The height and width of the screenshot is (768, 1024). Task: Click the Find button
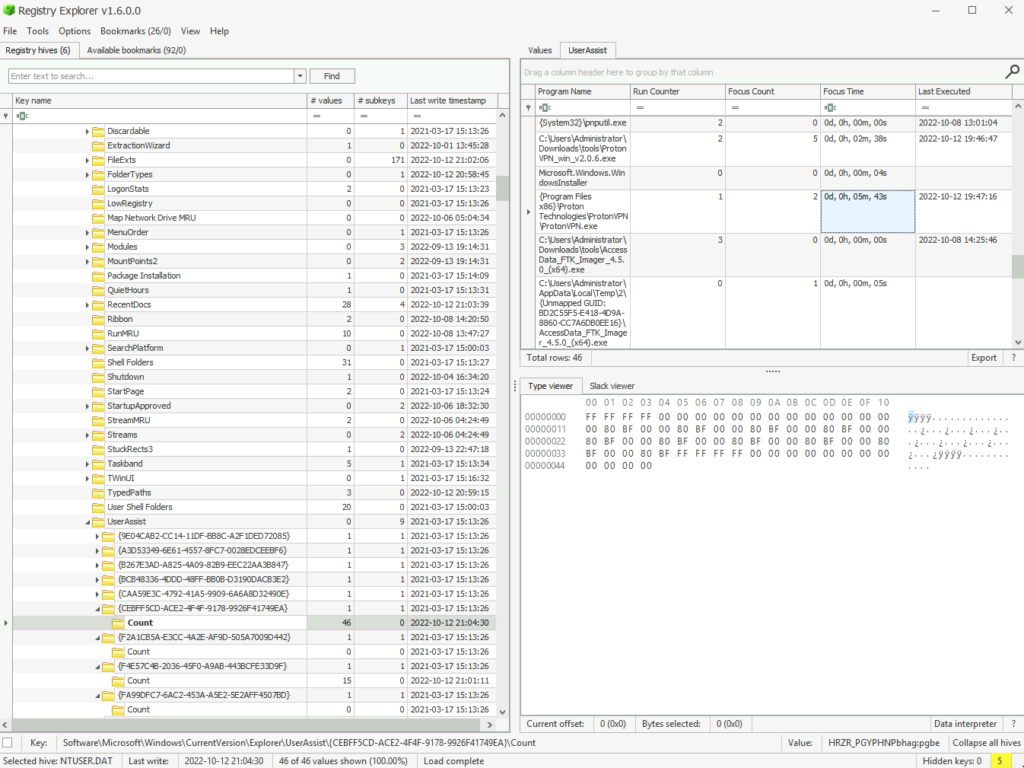click(332, 76)
